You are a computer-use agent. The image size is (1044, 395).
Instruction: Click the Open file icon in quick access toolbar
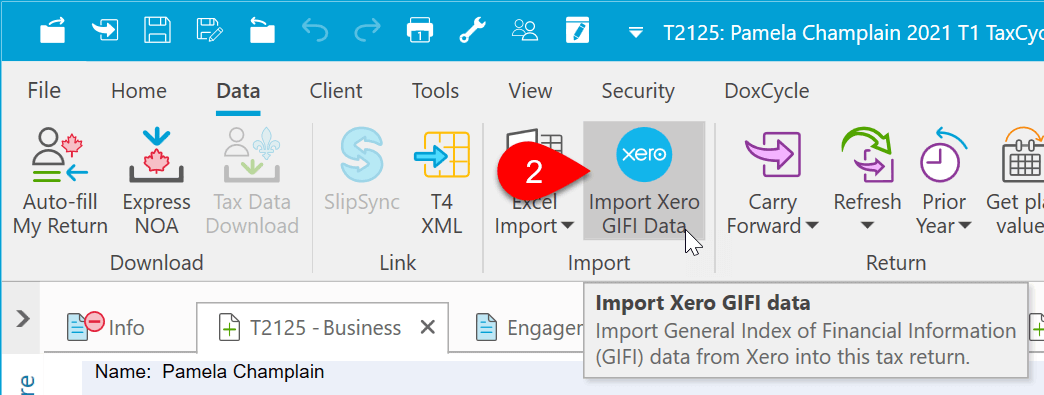[x=54, y=30]
